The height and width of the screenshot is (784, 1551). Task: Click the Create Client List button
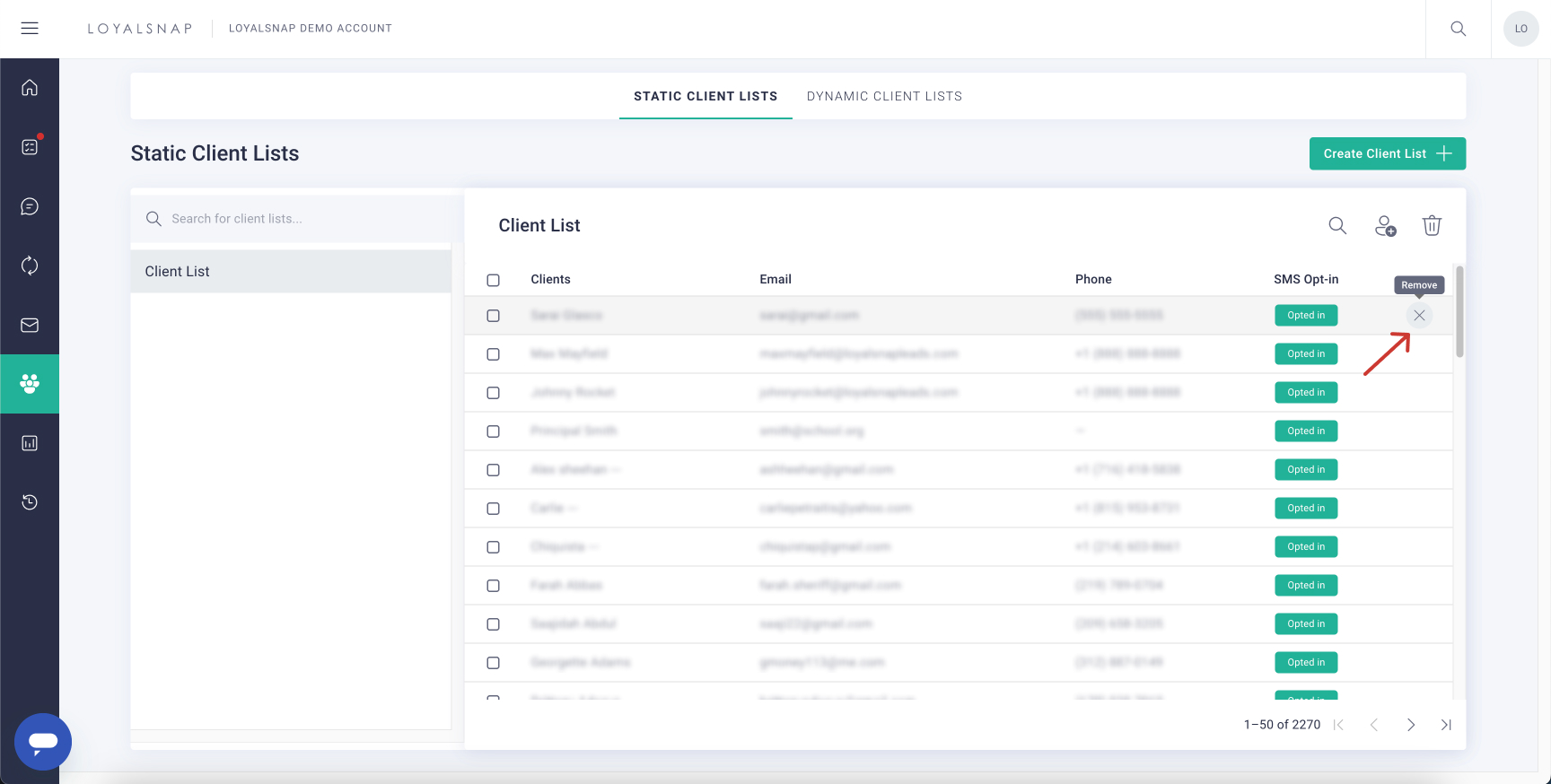point(1388,153)
